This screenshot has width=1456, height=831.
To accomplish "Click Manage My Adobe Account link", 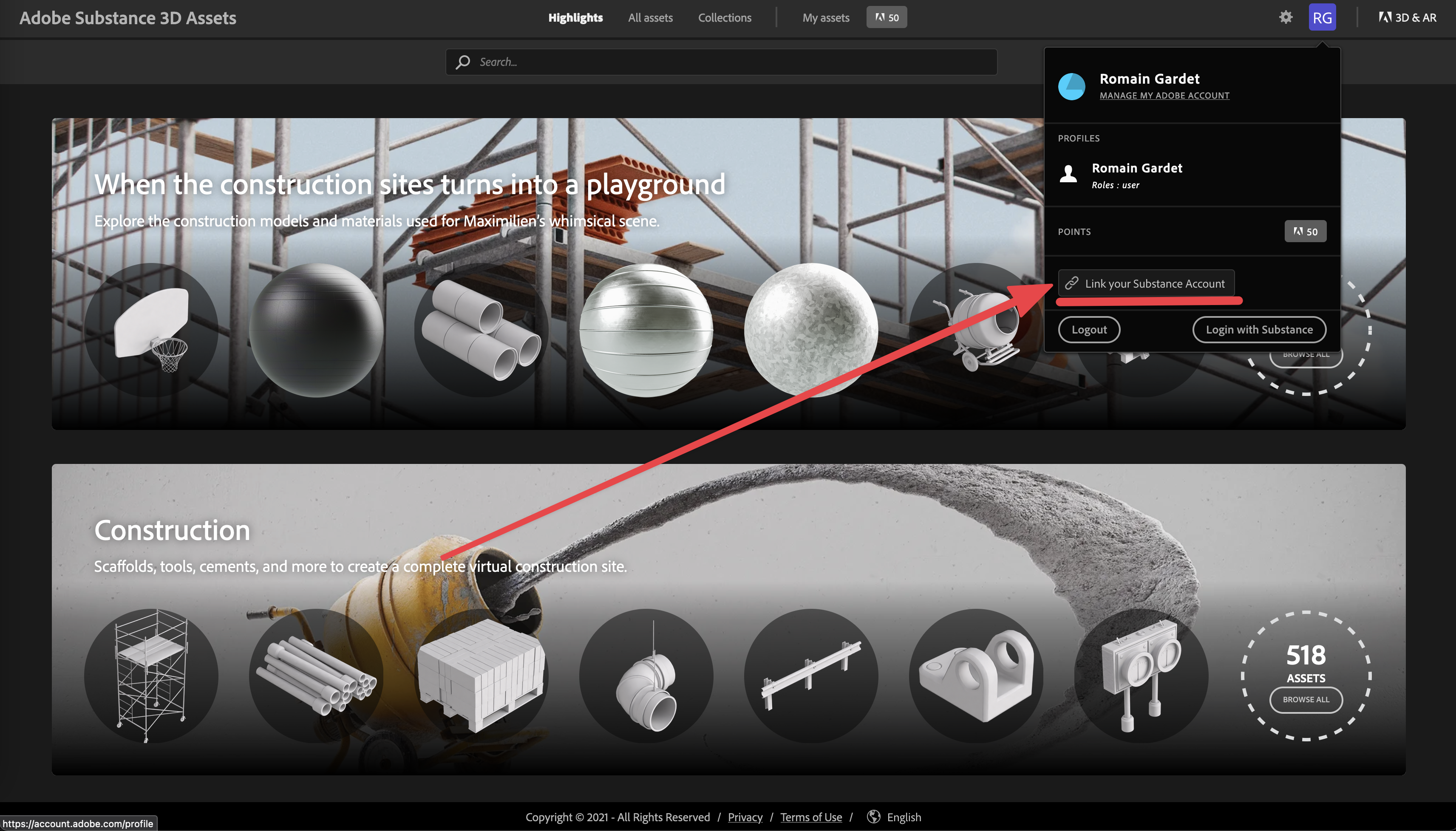I will pyautogui.click(x=1163, y=95).
